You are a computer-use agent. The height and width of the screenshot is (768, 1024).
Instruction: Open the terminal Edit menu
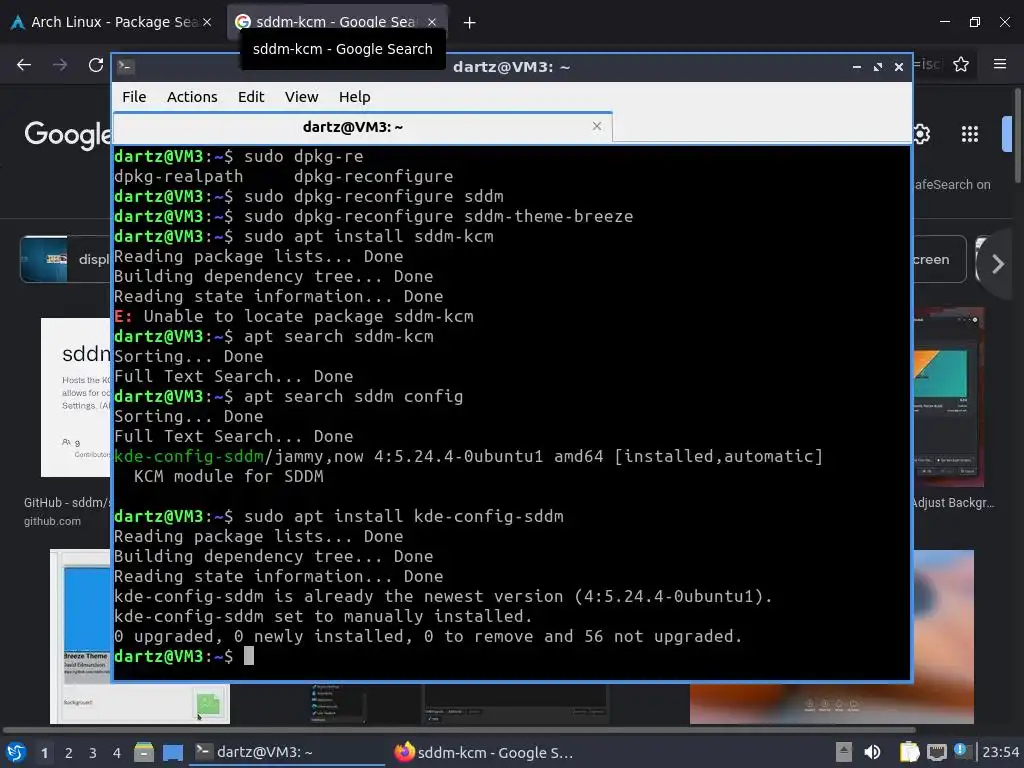pos(251,97)
